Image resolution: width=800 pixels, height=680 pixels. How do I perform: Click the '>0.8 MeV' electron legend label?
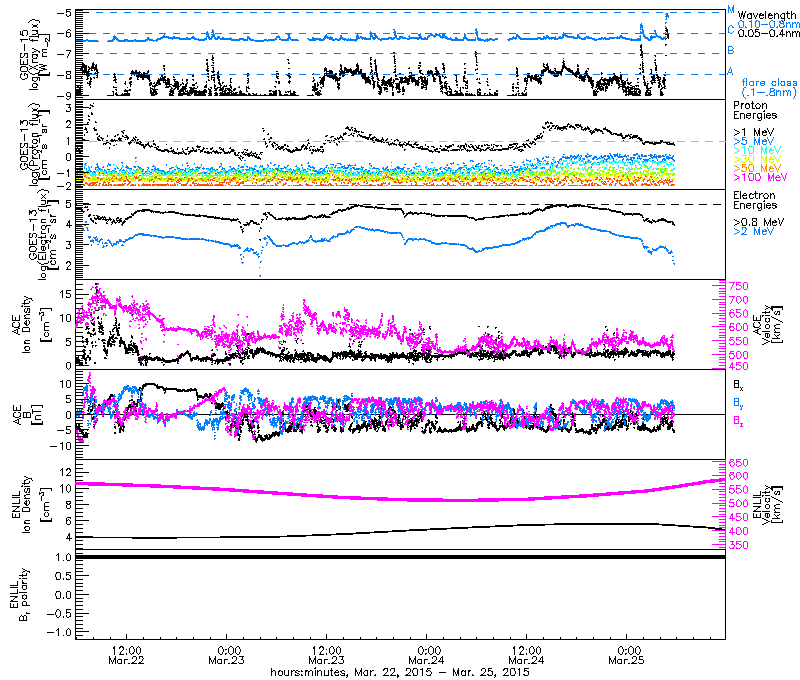click(759, 222)
